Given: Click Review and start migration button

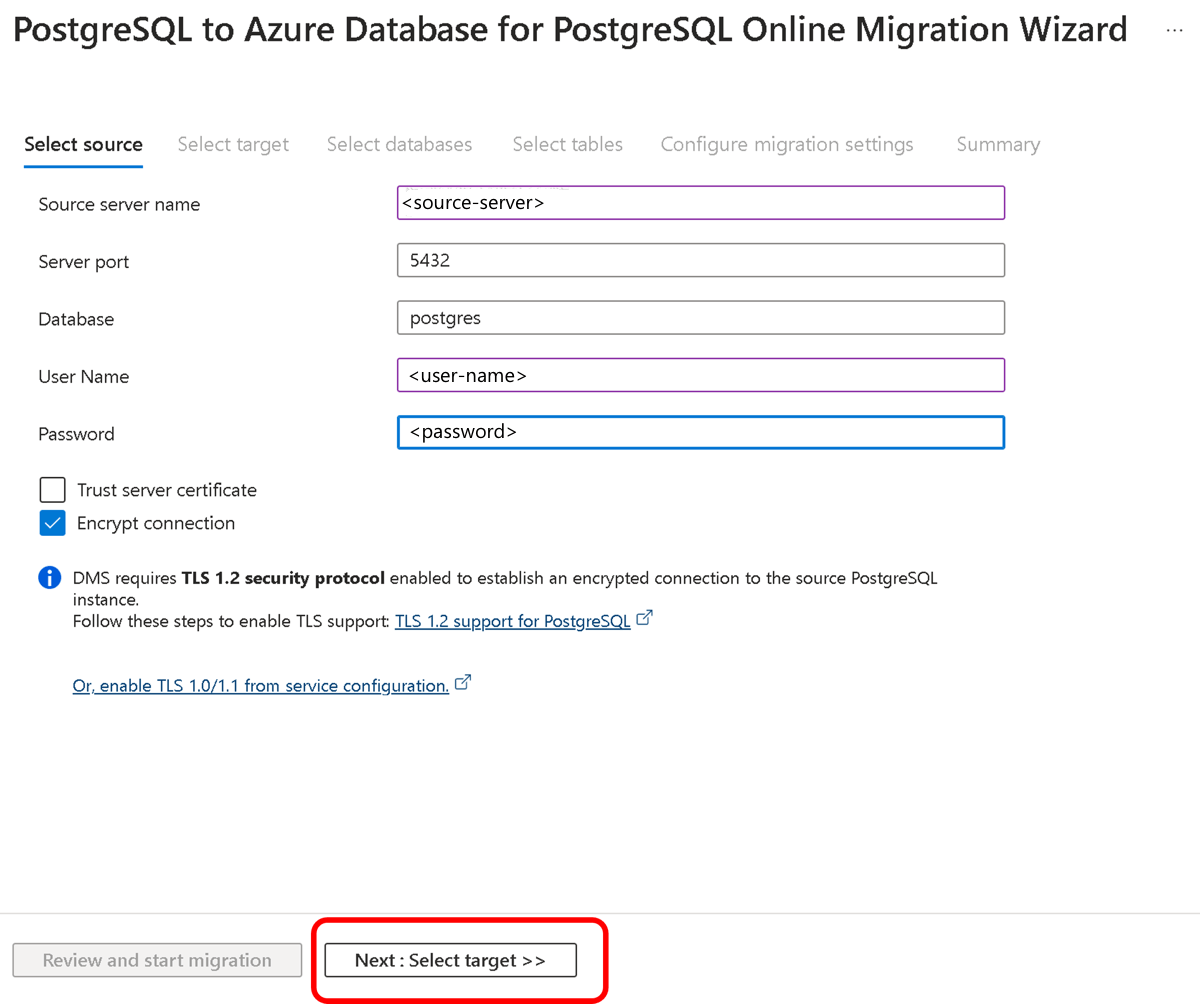Looking at the screenshot, I should 157,960.
